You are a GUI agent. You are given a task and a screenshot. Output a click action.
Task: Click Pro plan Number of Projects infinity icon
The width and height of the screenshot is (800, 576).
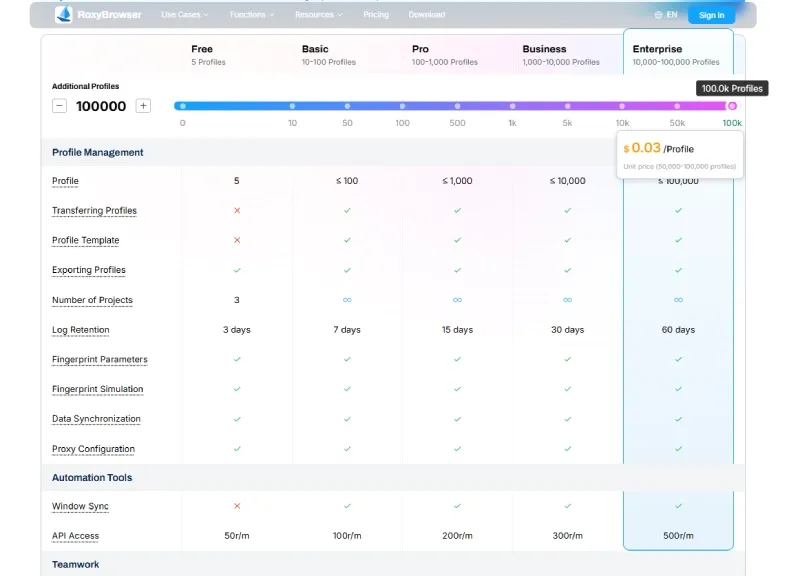click(457, 300)
